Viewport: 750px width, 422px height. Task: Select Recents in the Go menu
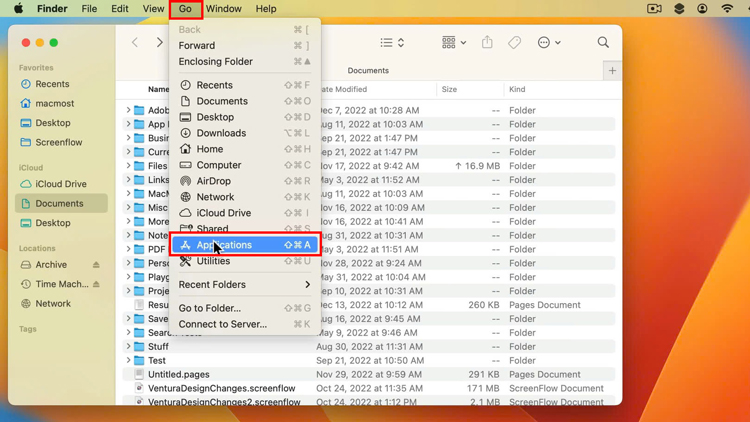244,85
